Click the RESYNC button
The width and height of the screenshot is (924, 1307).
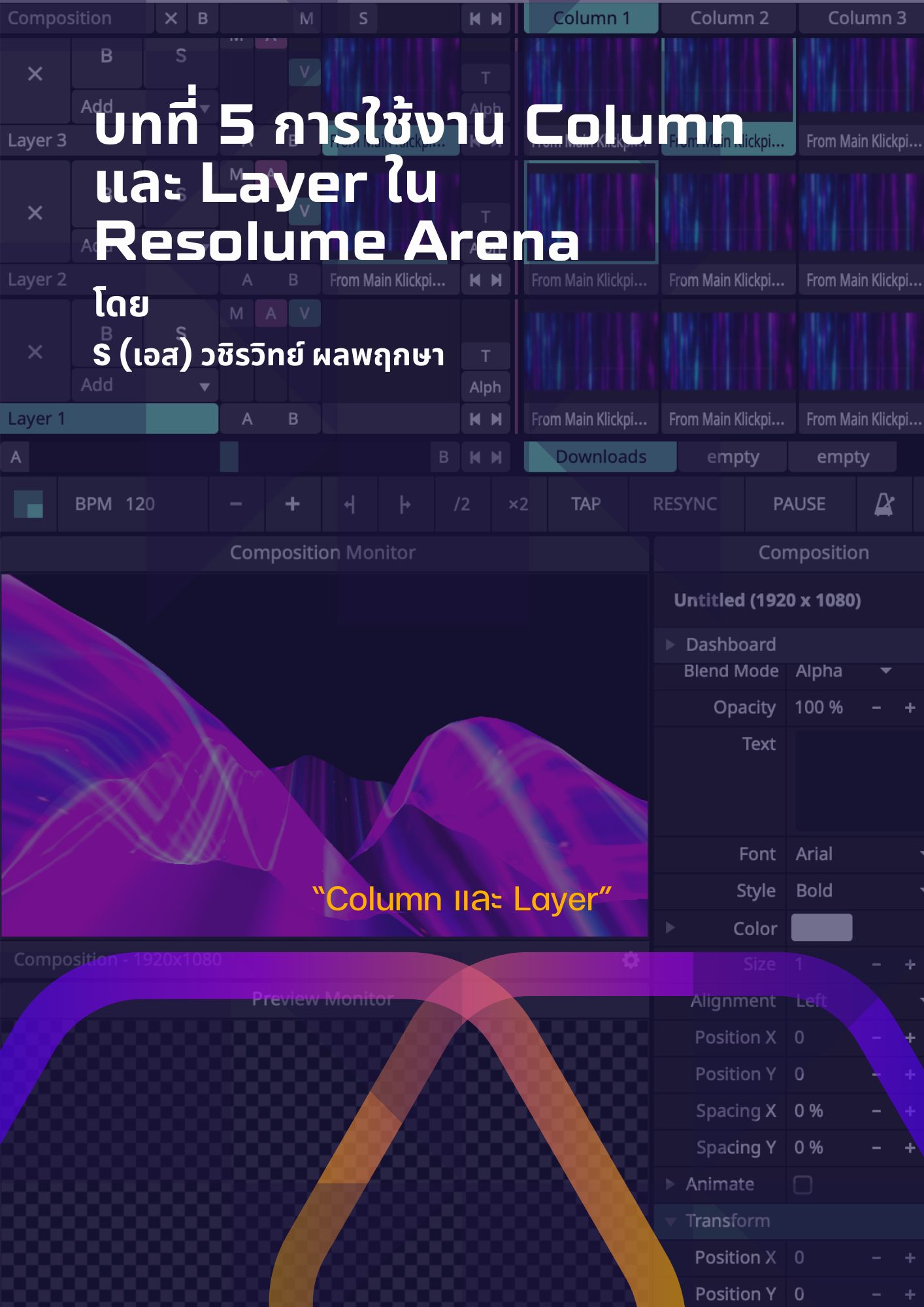pos(685,504)
